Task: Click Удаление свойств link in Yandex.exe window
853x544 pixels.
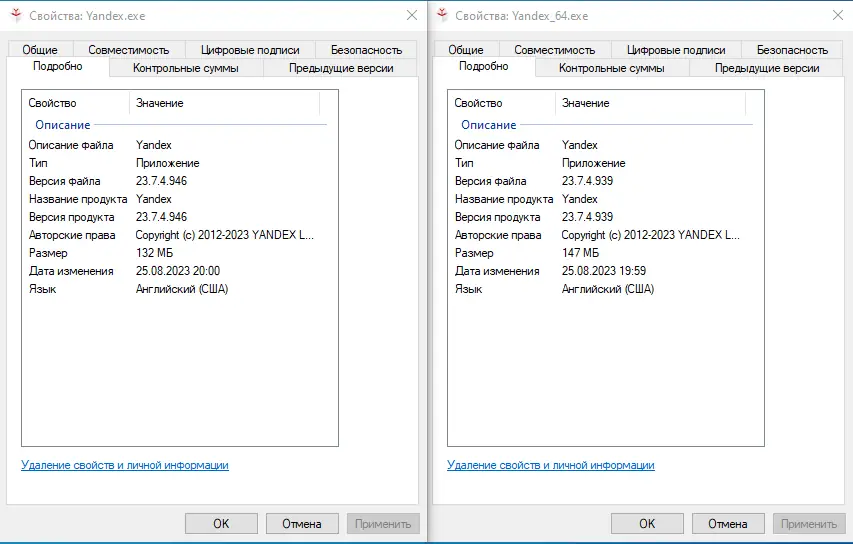Action: point(125,465)
